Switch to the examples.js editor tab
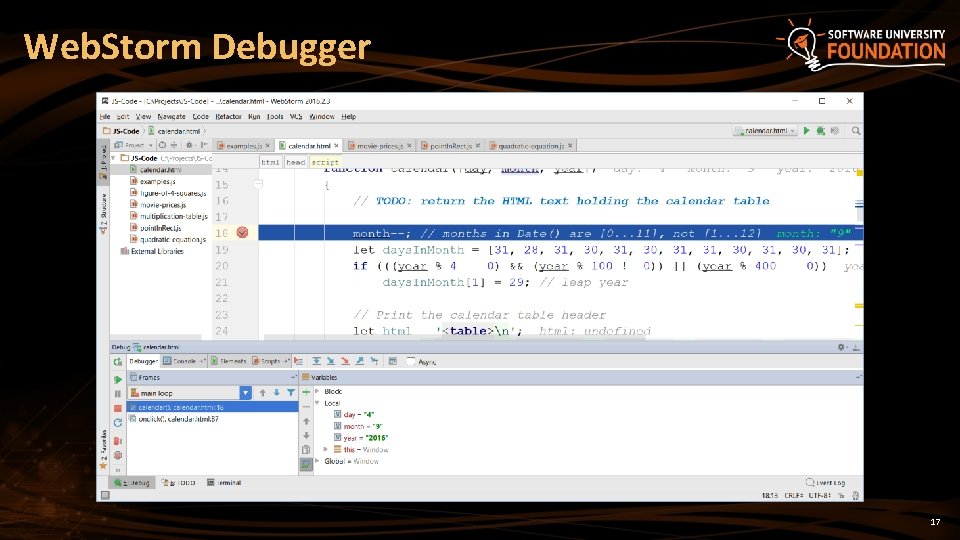The image size is (960, 540). coord(244,146)
